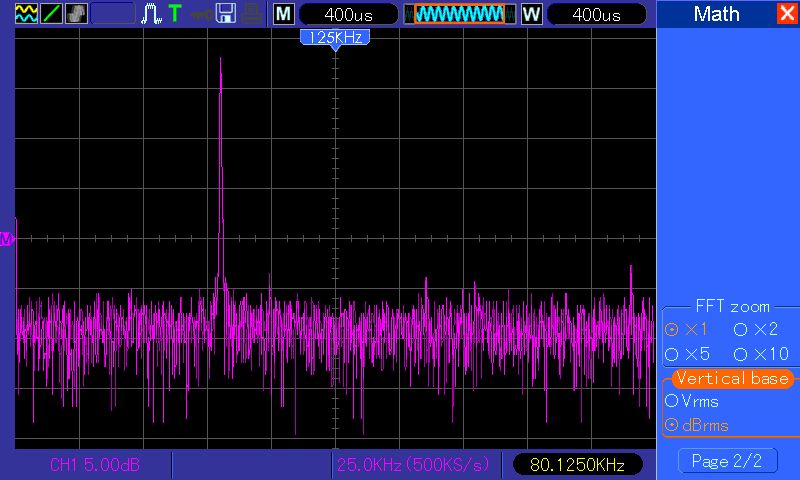Screen dimensions: 800x480
Task: Click the Page 2/2 button
Action: pos(727,461)
